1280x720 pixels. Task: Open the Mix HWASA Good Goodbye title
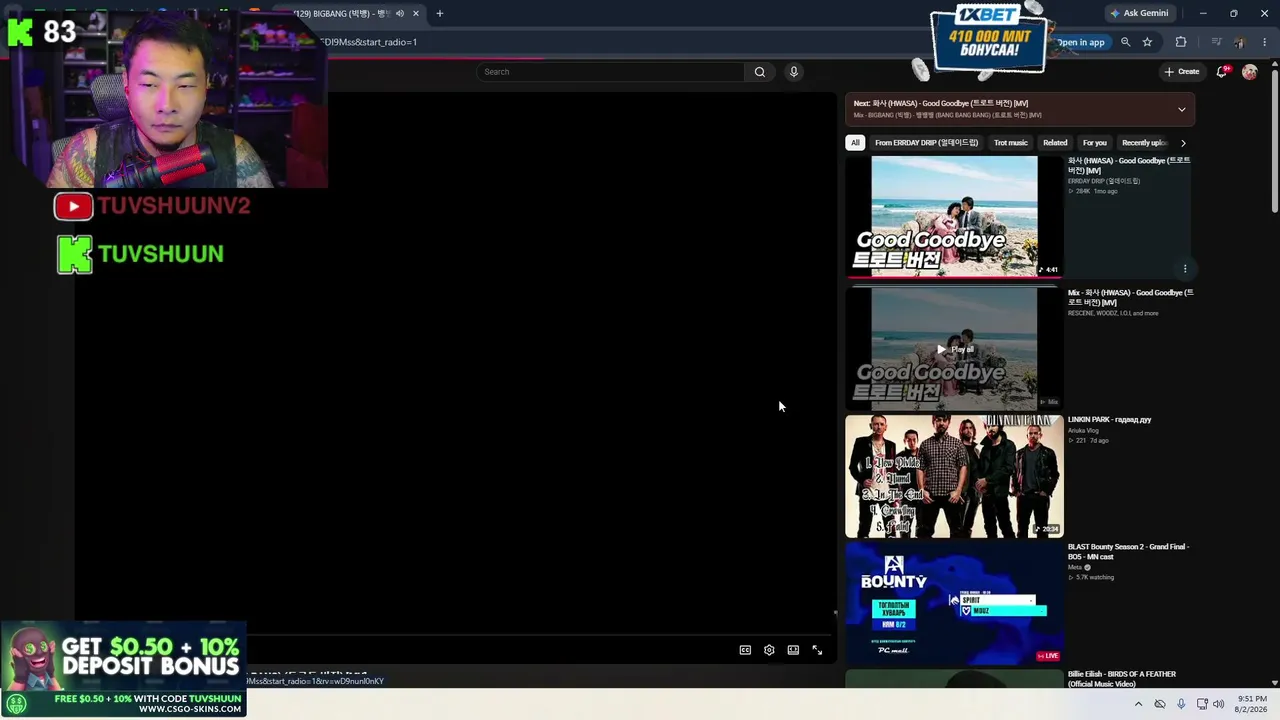pos(1131,297)
